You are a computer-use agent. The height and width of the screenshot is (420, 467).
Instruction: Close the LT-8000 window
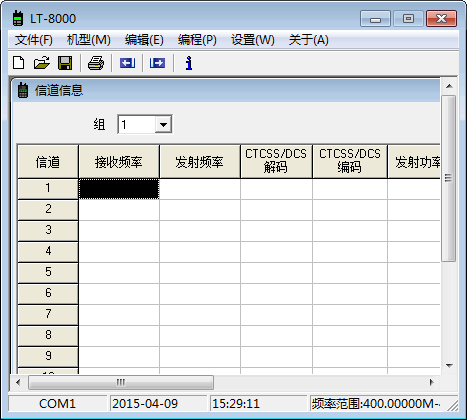(x=441, y=18)
